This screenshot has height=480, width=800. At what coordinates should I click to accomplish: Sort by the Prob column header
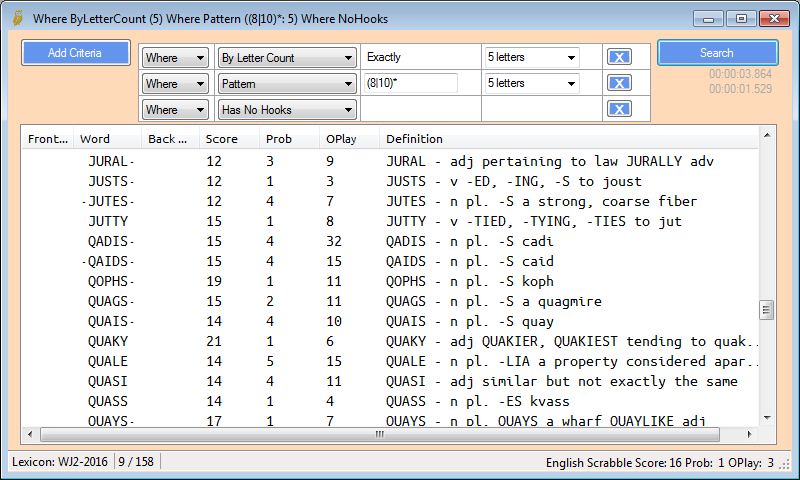pos(289,139)
